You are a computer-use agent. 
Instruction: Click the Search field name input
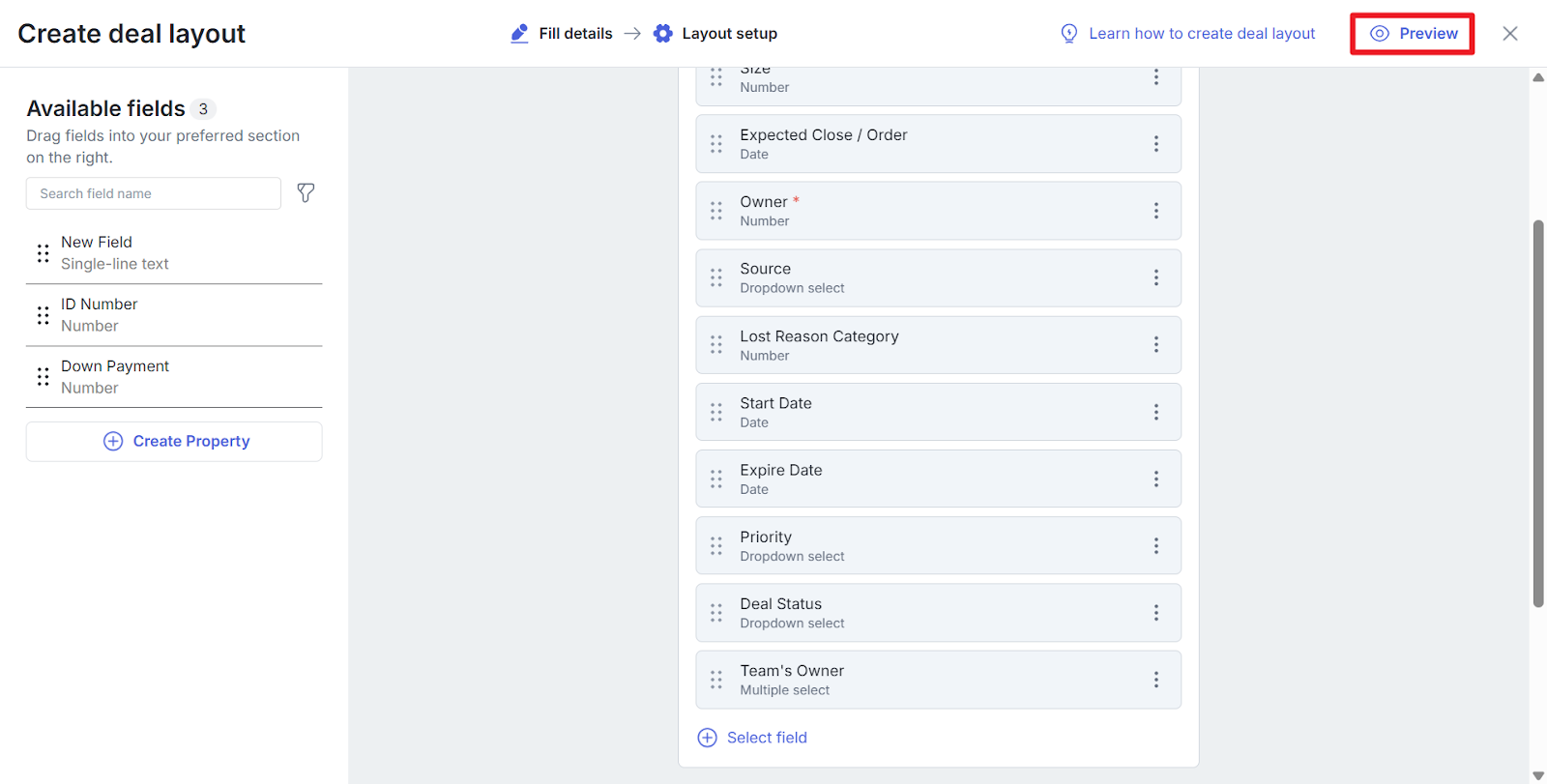154,193
